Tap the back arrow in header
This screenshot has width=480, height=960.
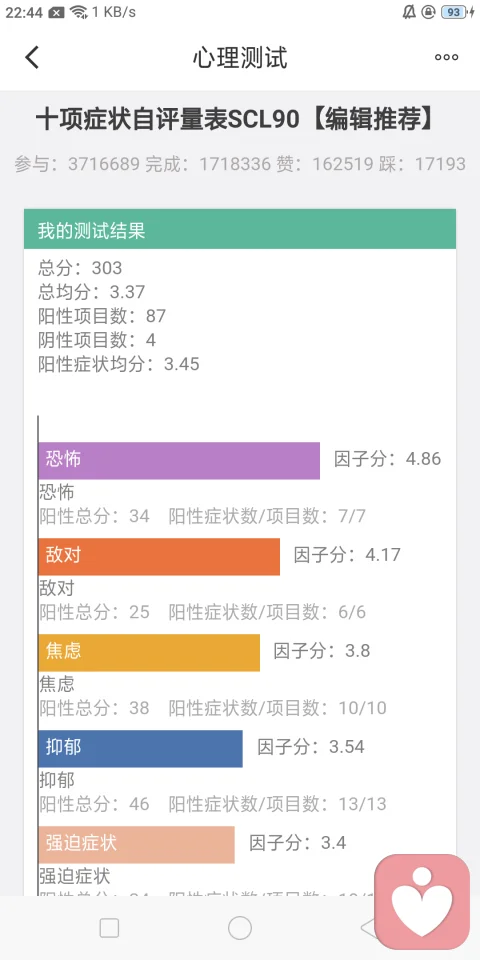tap(32, 58)
